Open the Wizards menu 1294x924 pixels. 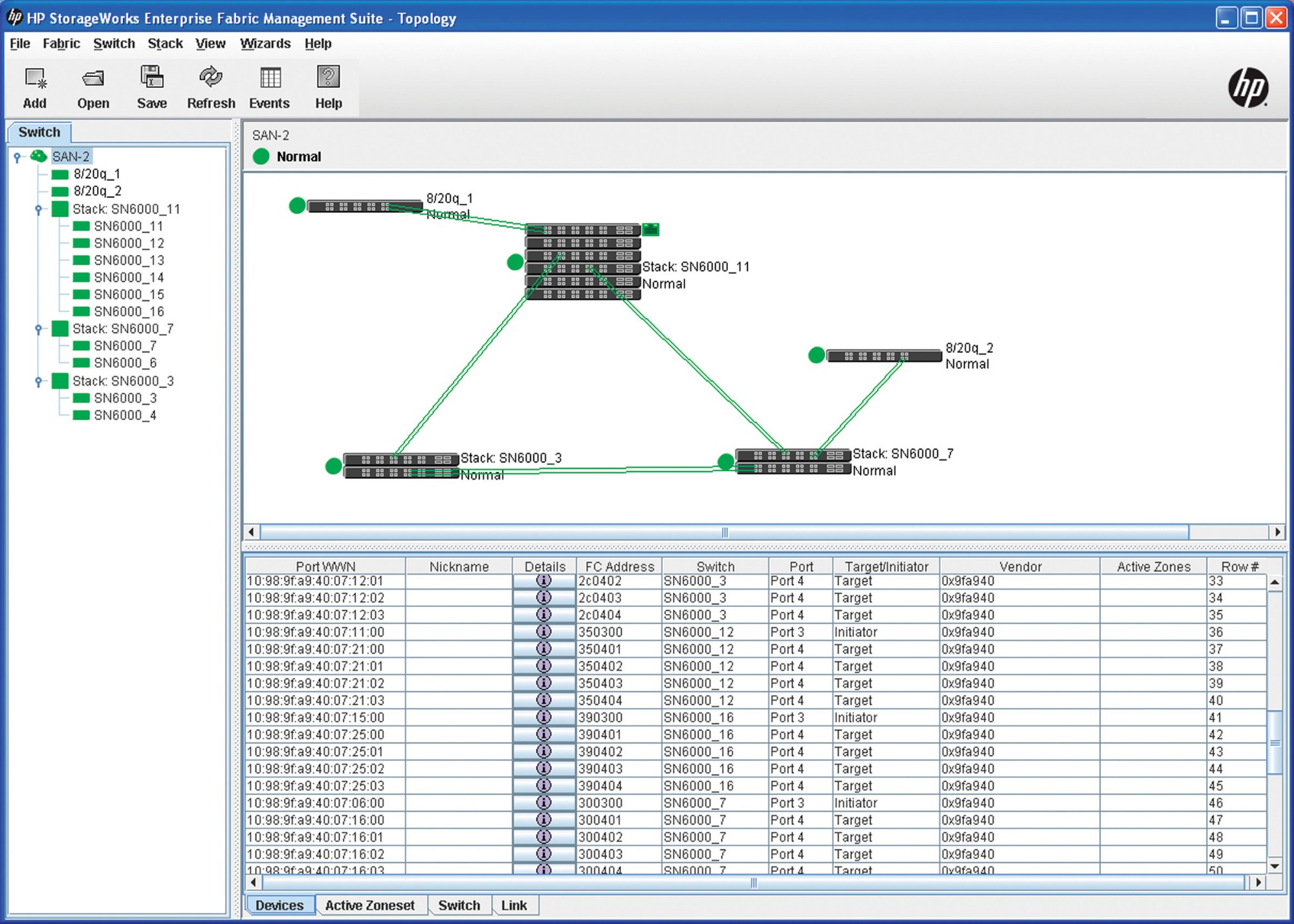265,43
